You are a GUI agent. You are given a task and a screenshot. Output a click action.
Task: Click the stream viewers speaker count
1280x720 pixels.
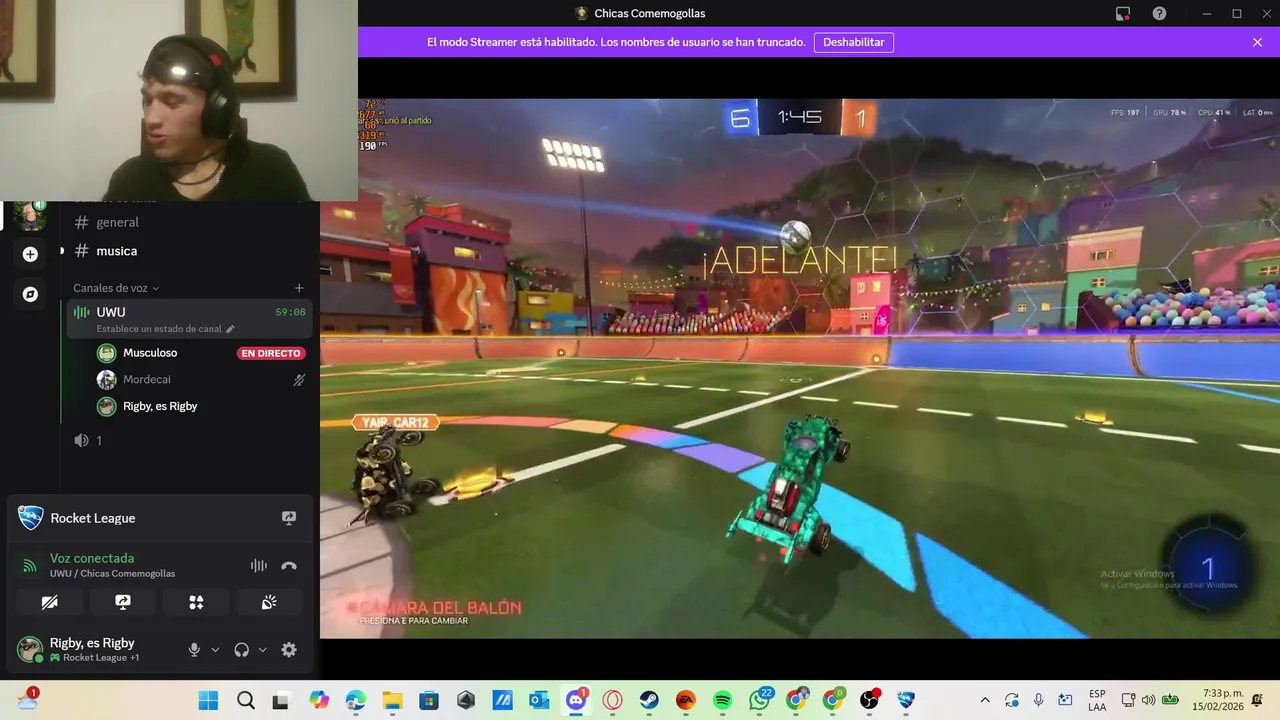pos(88,440)
